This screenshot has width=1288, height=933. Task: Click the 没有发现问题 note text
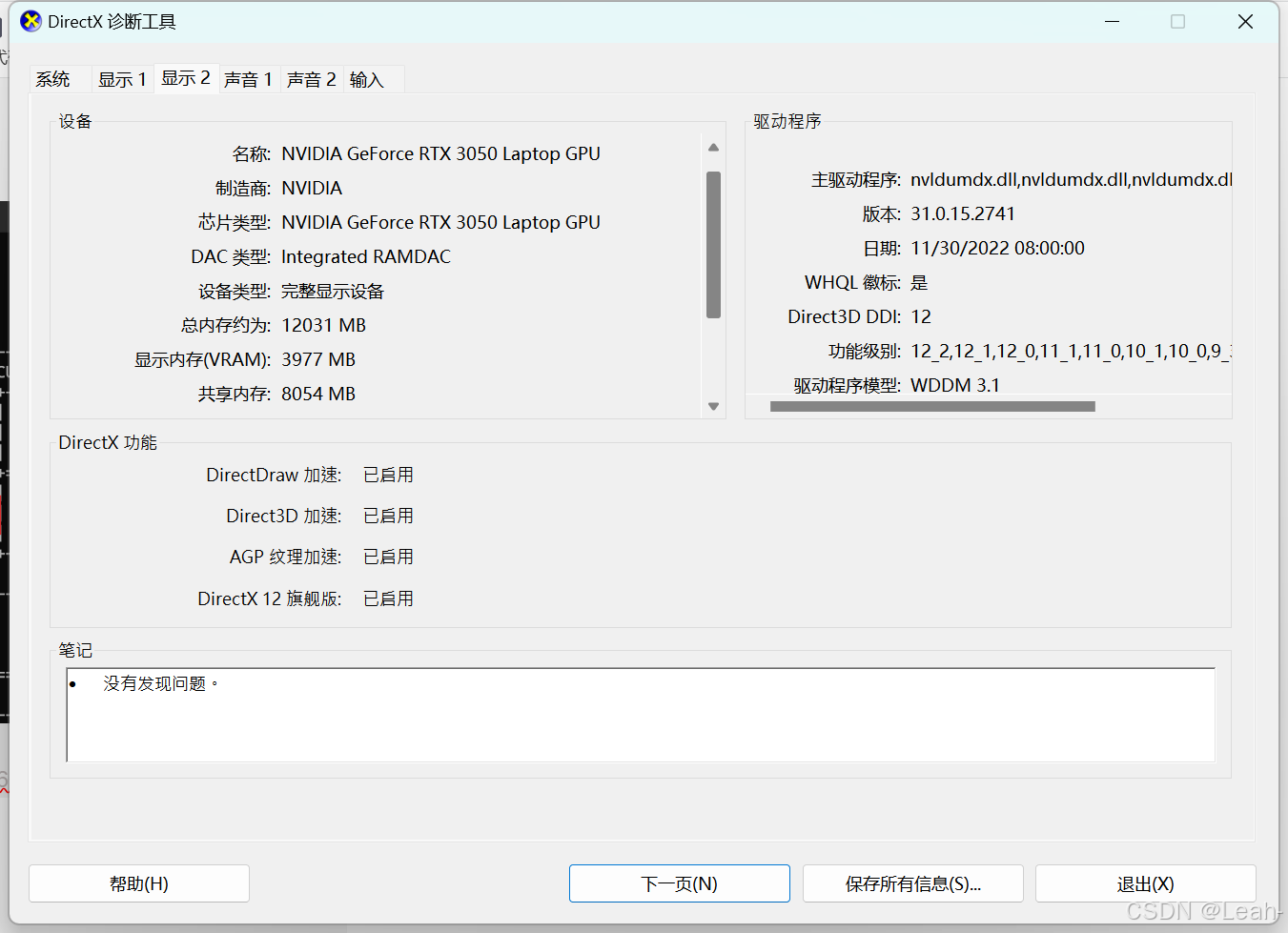(161, 683)
